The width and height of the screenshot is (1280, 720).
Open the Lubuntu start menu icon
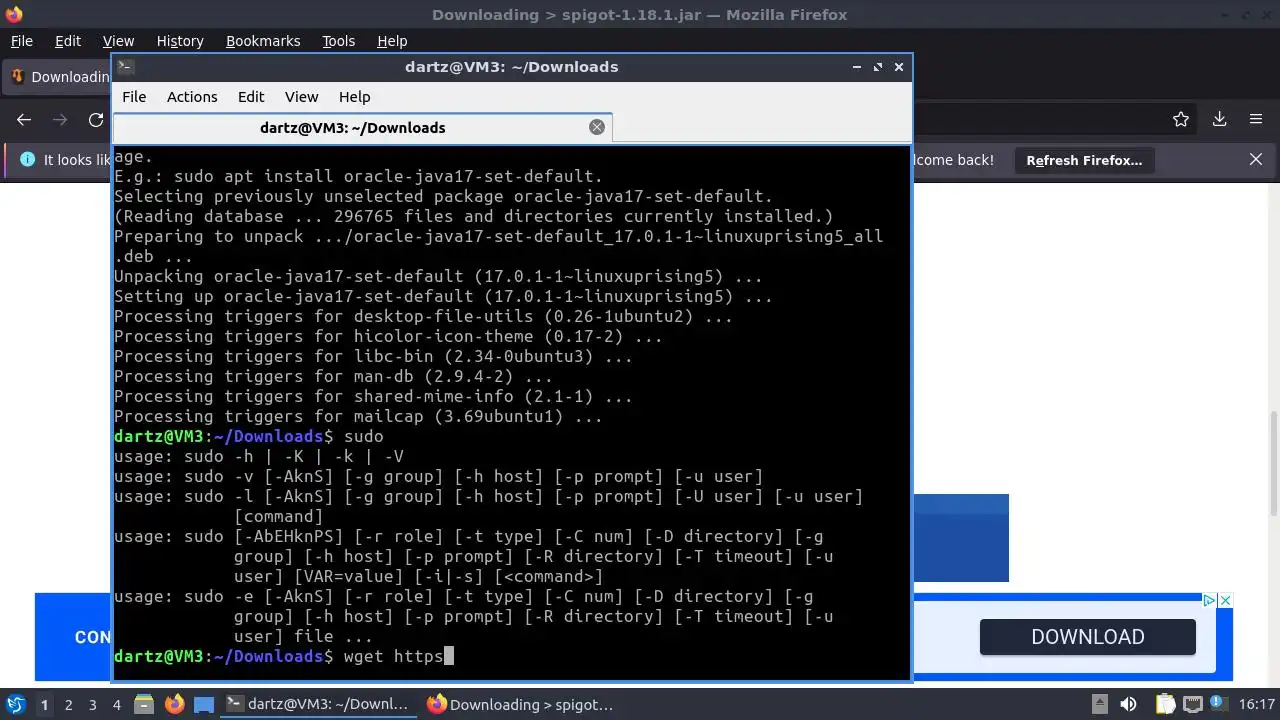click(15, 704)
